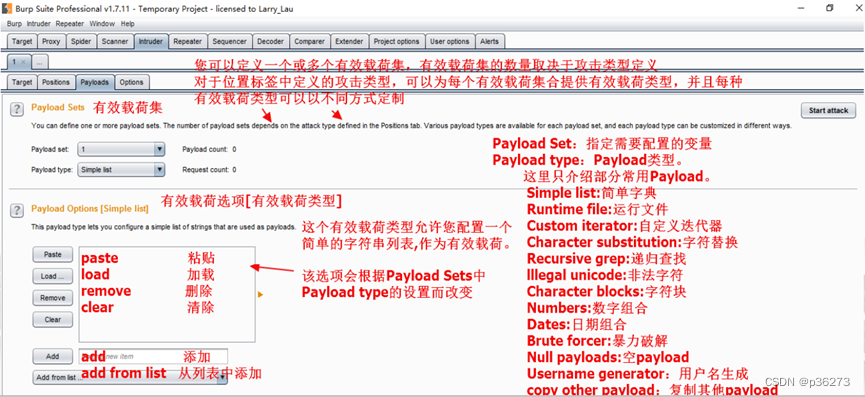Click the Load ... button
865x397 pixels.
point(53,276)
